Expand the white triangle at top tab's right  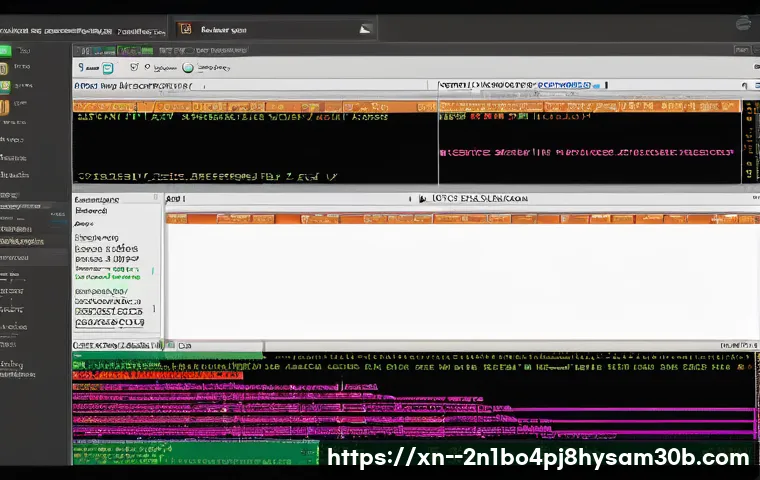point(365,30)
